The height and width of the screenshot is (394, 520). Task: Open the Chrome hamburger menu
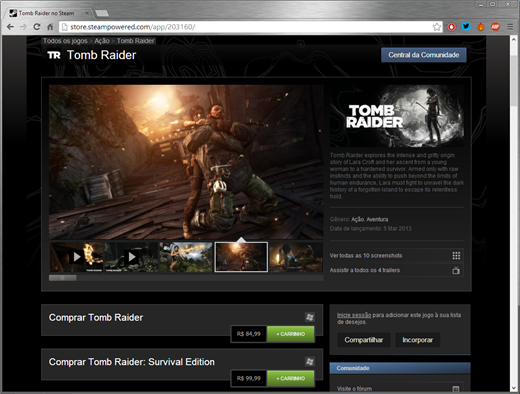coord(510,27)
